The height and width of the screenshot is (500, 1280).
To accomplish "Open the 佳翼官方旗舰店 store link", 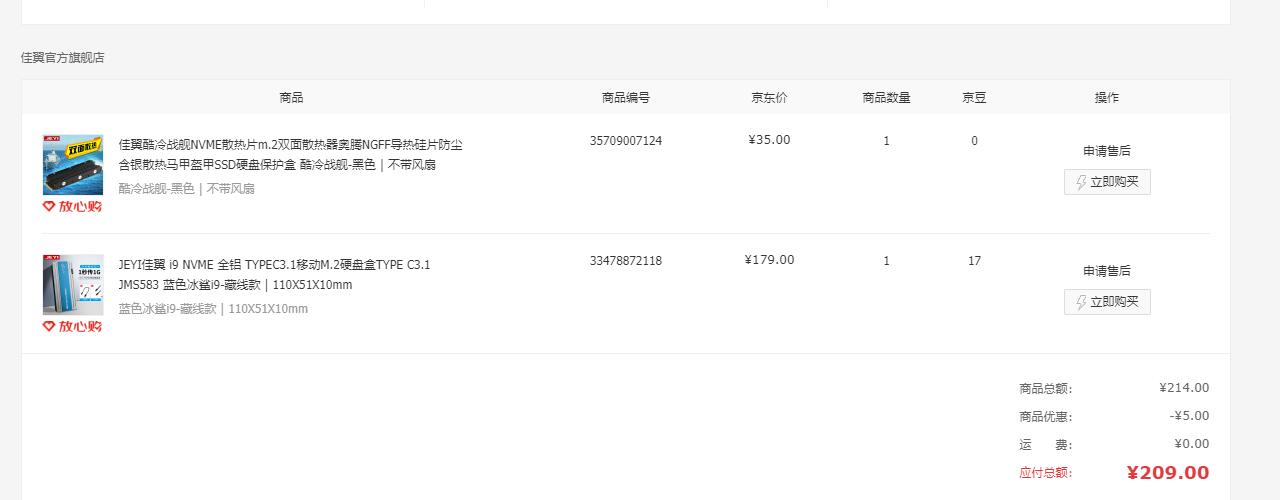I will pos(62,58).
